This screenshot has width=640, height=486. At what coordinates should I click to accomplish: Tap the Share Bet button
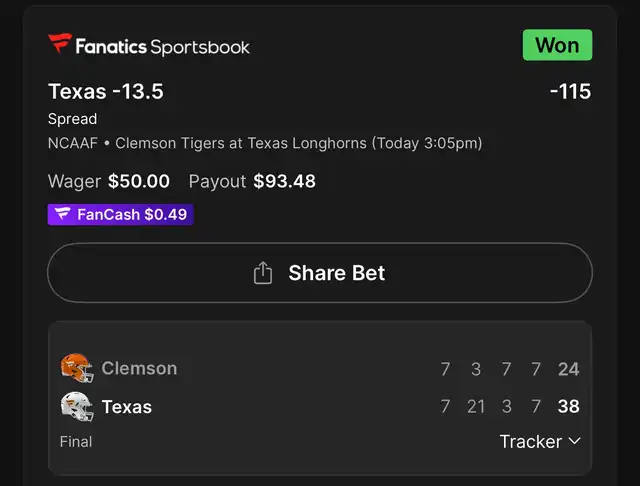320,273
